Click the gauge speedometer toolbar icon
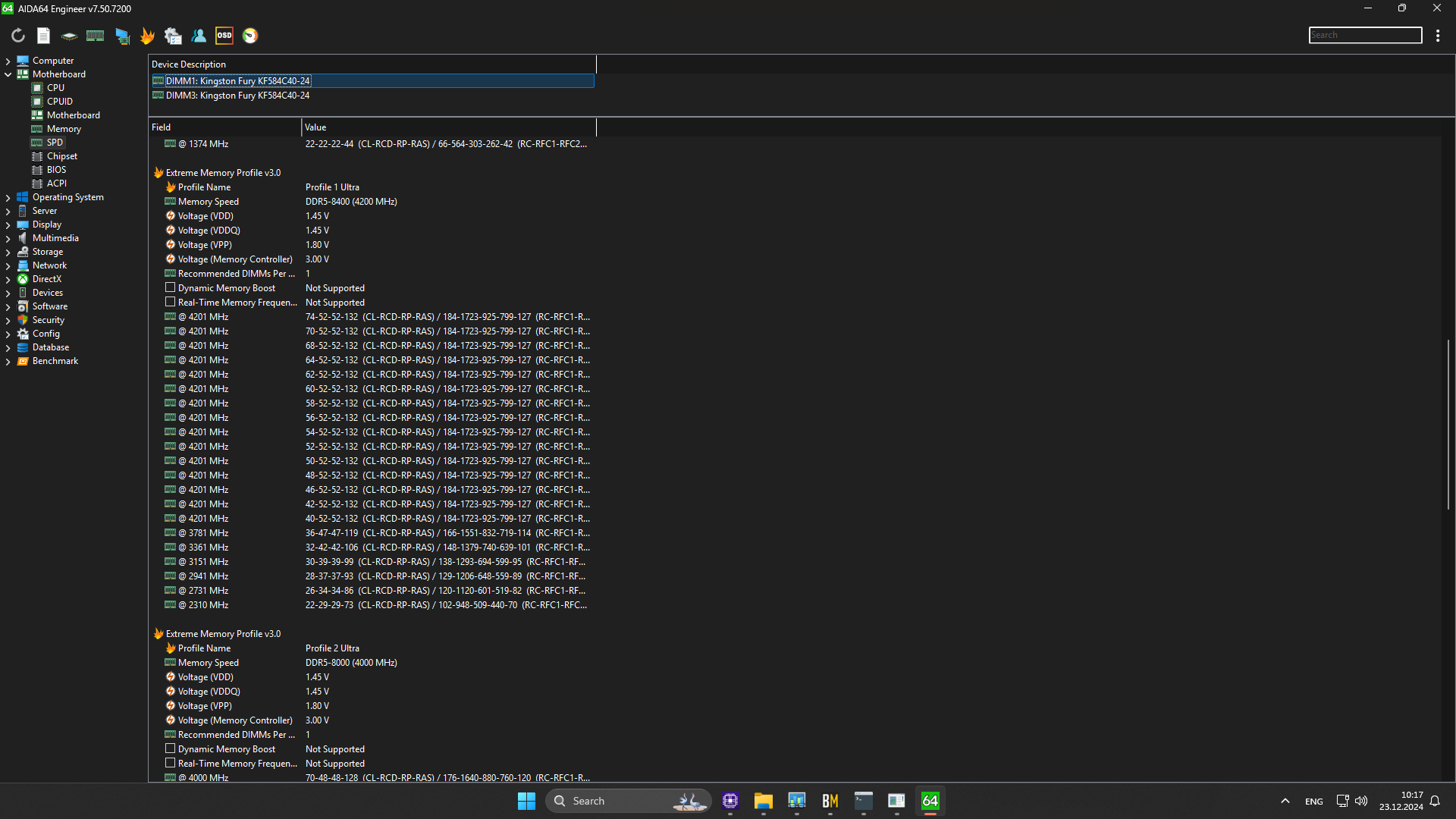The image size is (1456, 819). pyautogui.click(x=250, y=36)
